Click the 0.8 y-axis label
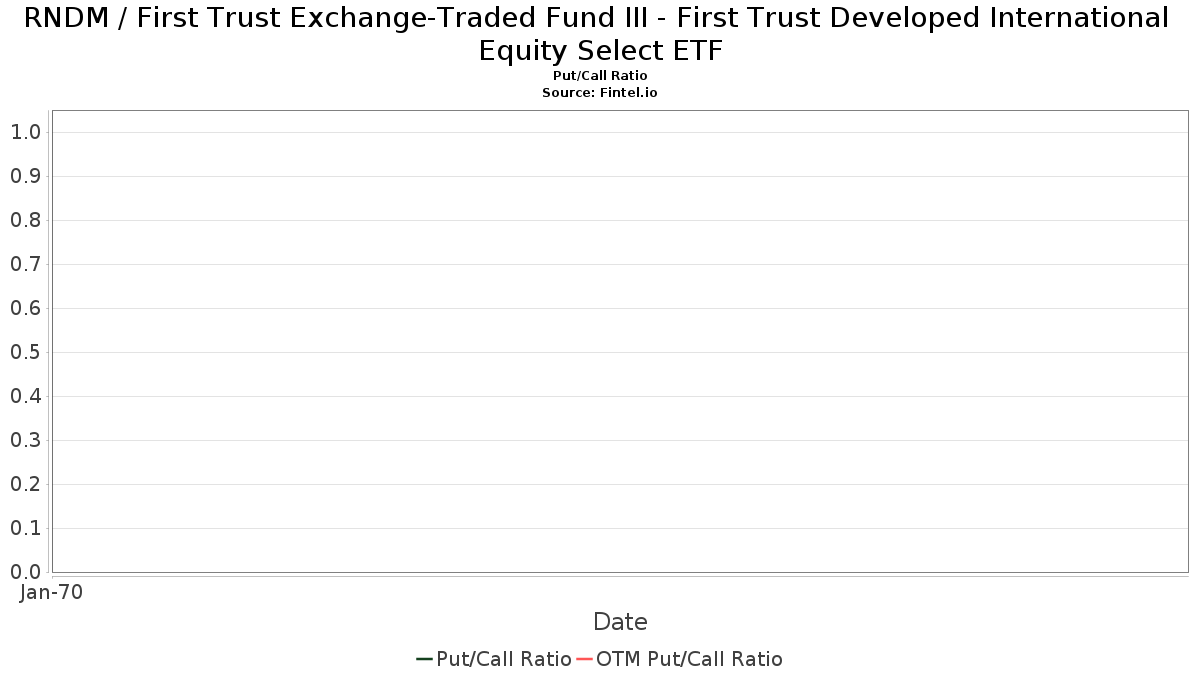Viewport: 1200px width, 675px height. [x=25, y=220]
